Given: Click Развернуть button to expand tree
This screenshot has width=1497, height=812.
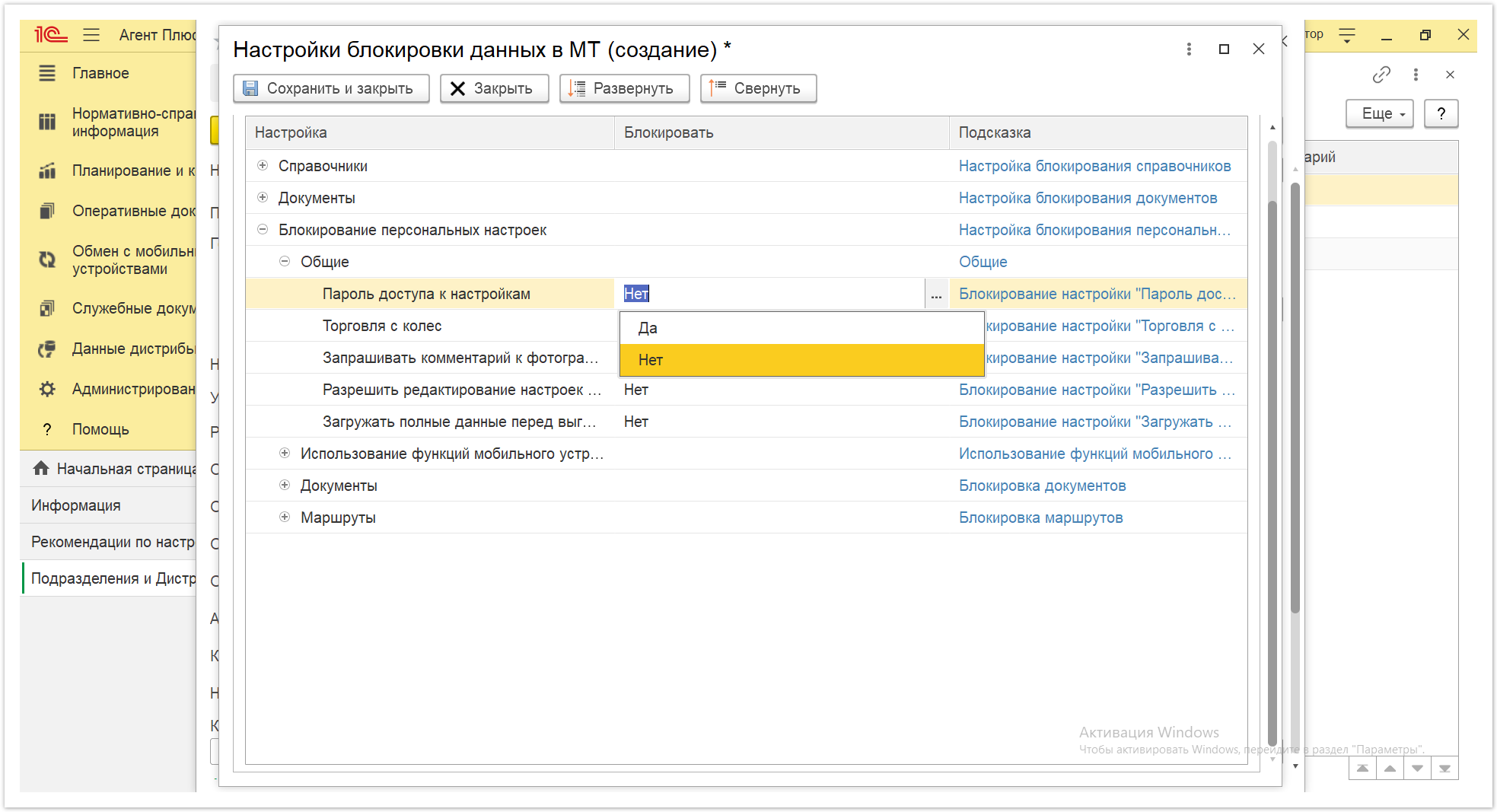Looking at the screenshot, I should tap(624, 88).
